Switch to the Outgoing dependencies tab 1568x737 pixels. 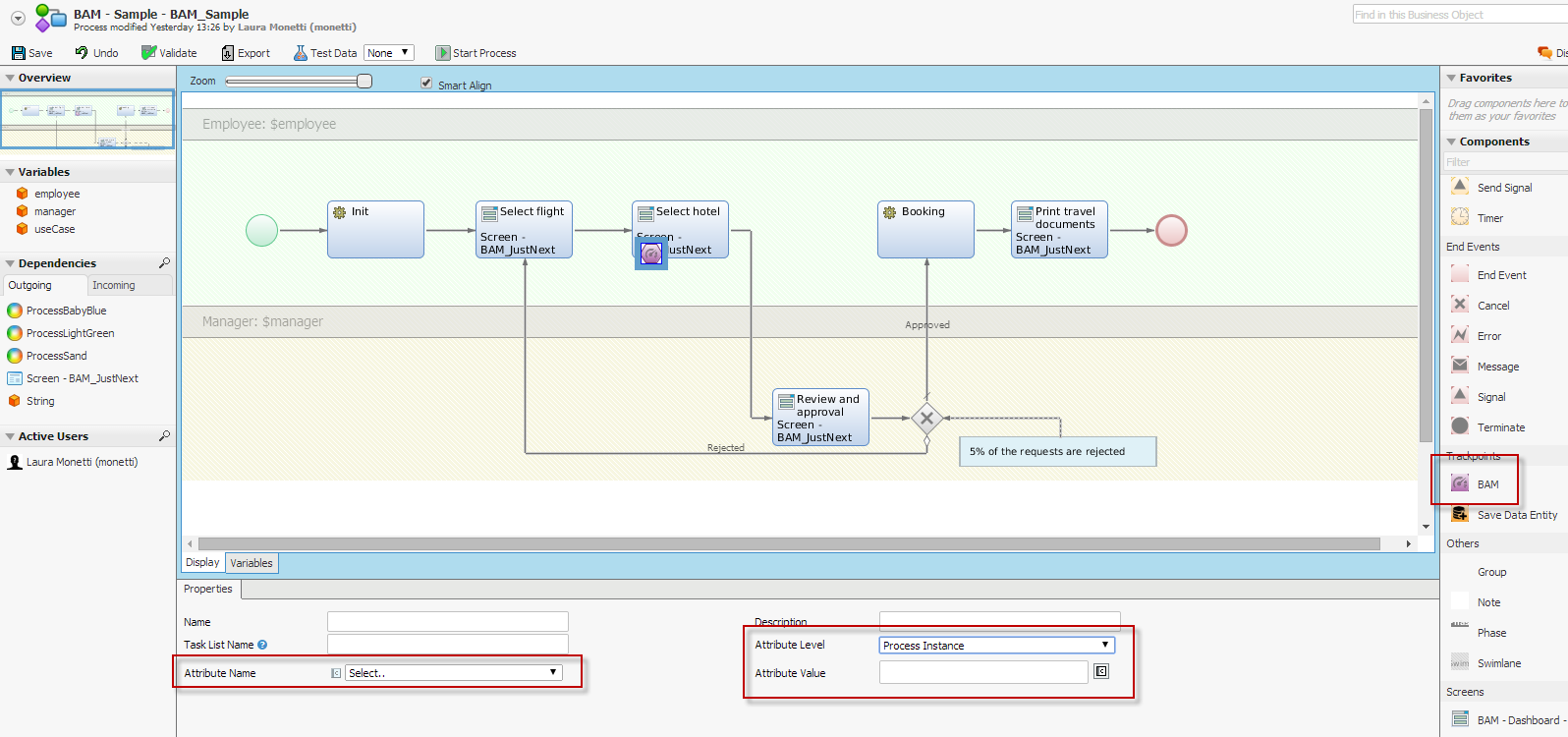(44, 285)
